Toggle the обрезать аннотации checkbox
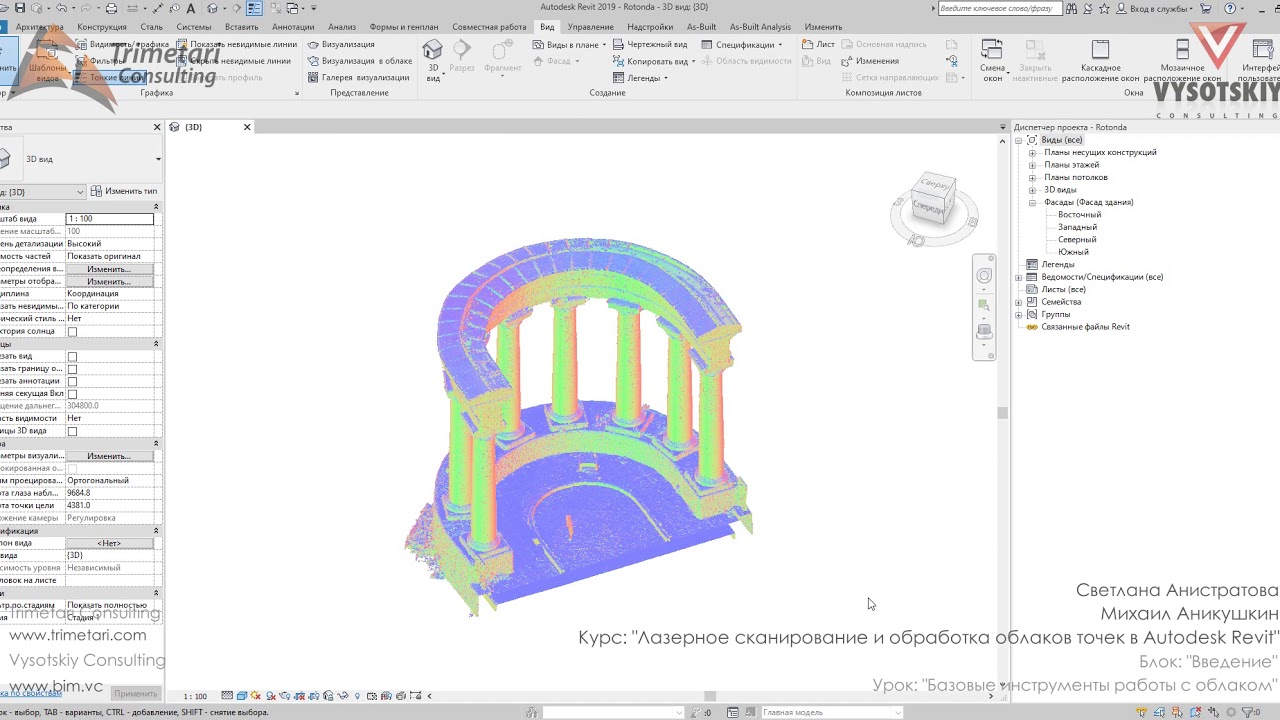This screenshot has height=720, width=1280. [72, 381]
